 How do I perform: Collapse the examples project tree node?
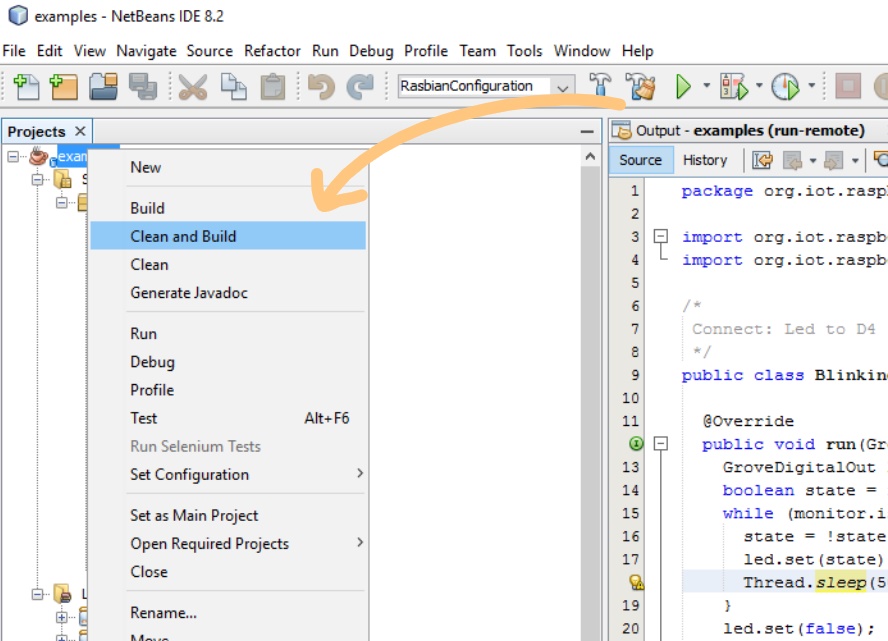click(x=12, y=156)
